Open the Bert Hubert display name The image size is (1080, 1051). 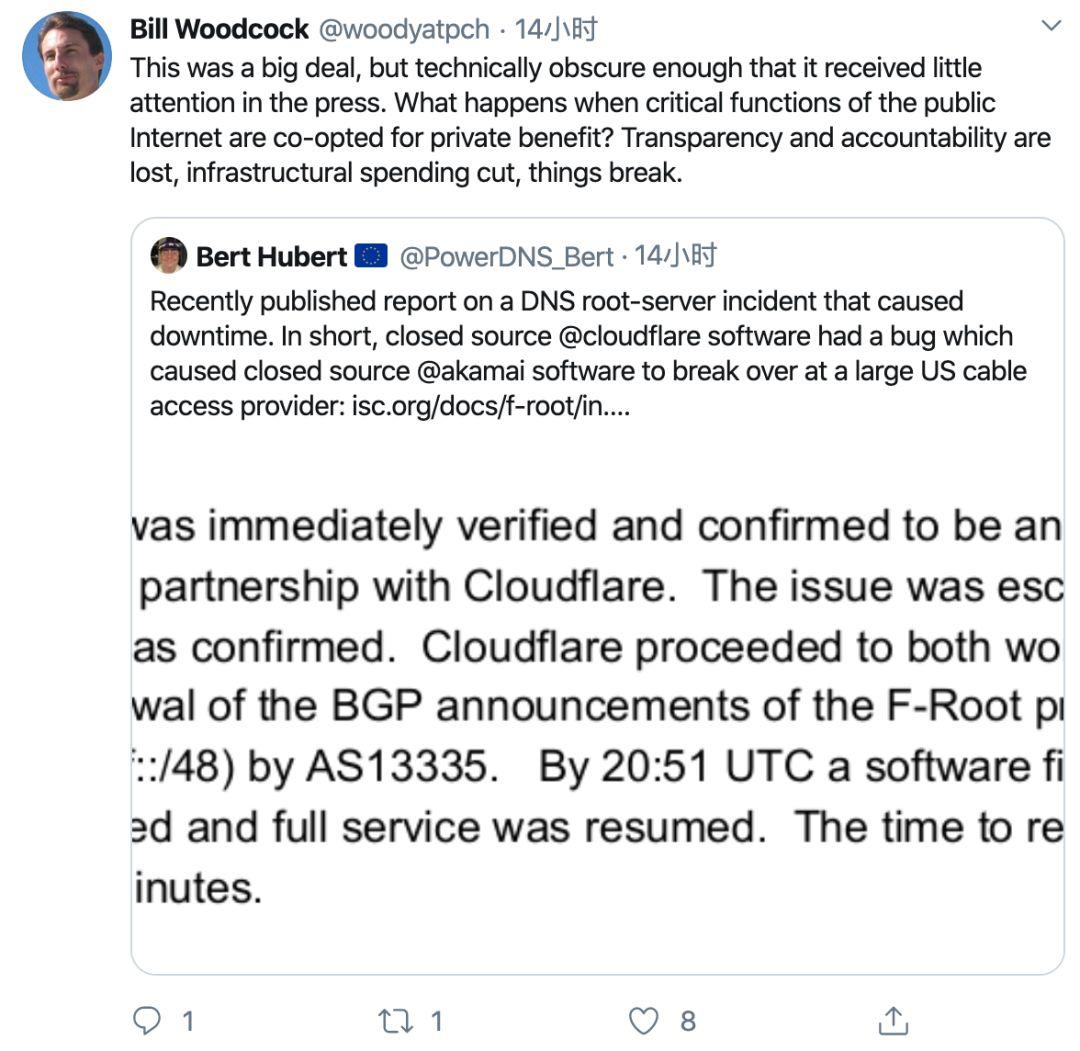coord(271,257)
